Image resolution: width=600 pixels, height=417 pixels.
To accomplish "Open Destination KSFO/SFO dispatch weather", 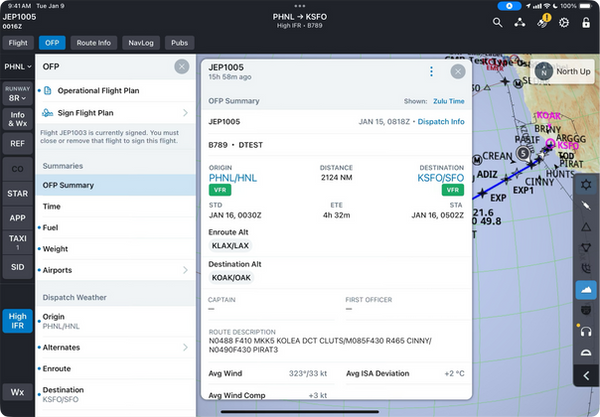I will point(116,394).
